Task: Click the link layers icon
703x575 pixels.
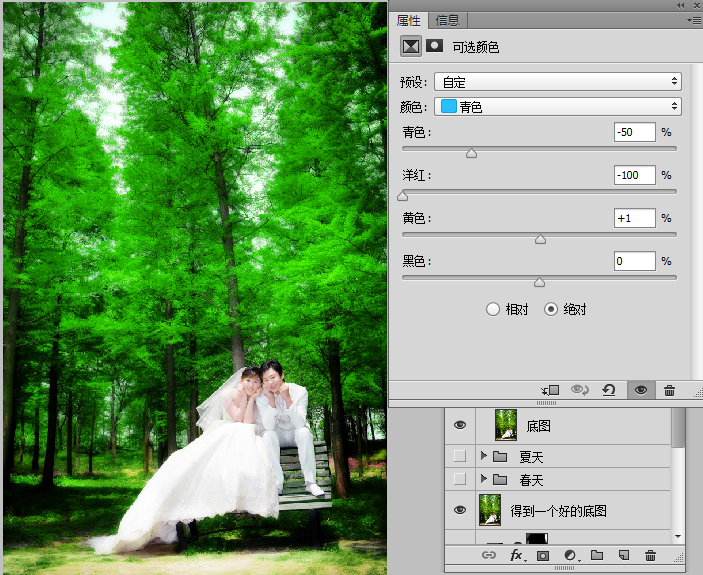Action: coord(489,556)
